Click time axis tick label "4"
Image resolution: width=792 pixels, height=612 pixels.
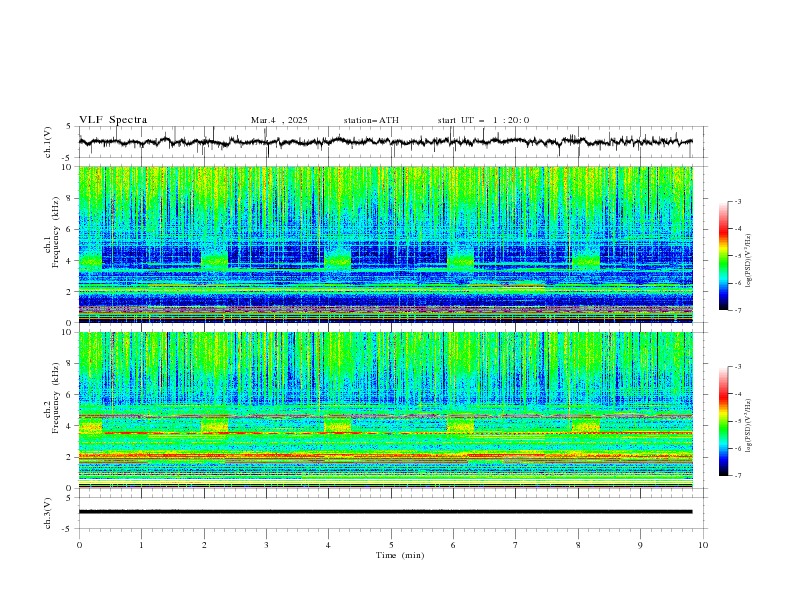click(x=328, y=545)
